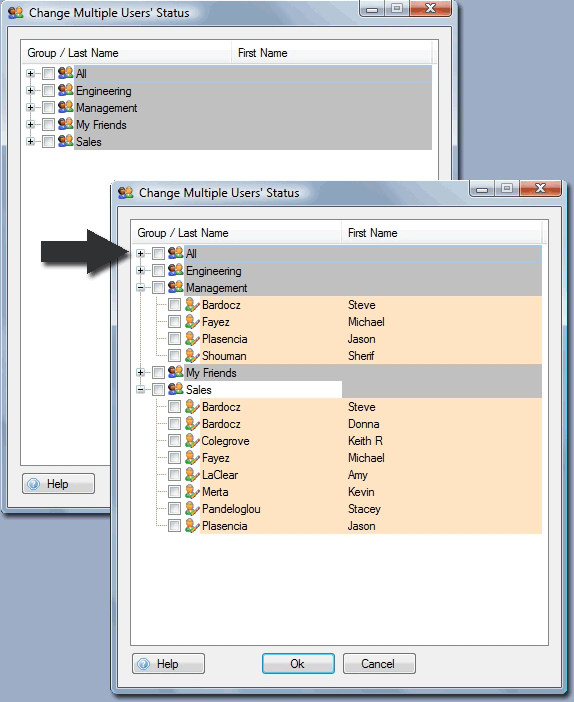Click the My Friends group icon in back window
The width and height of the screenshot is (574, 702).
(x=65, y=124)
